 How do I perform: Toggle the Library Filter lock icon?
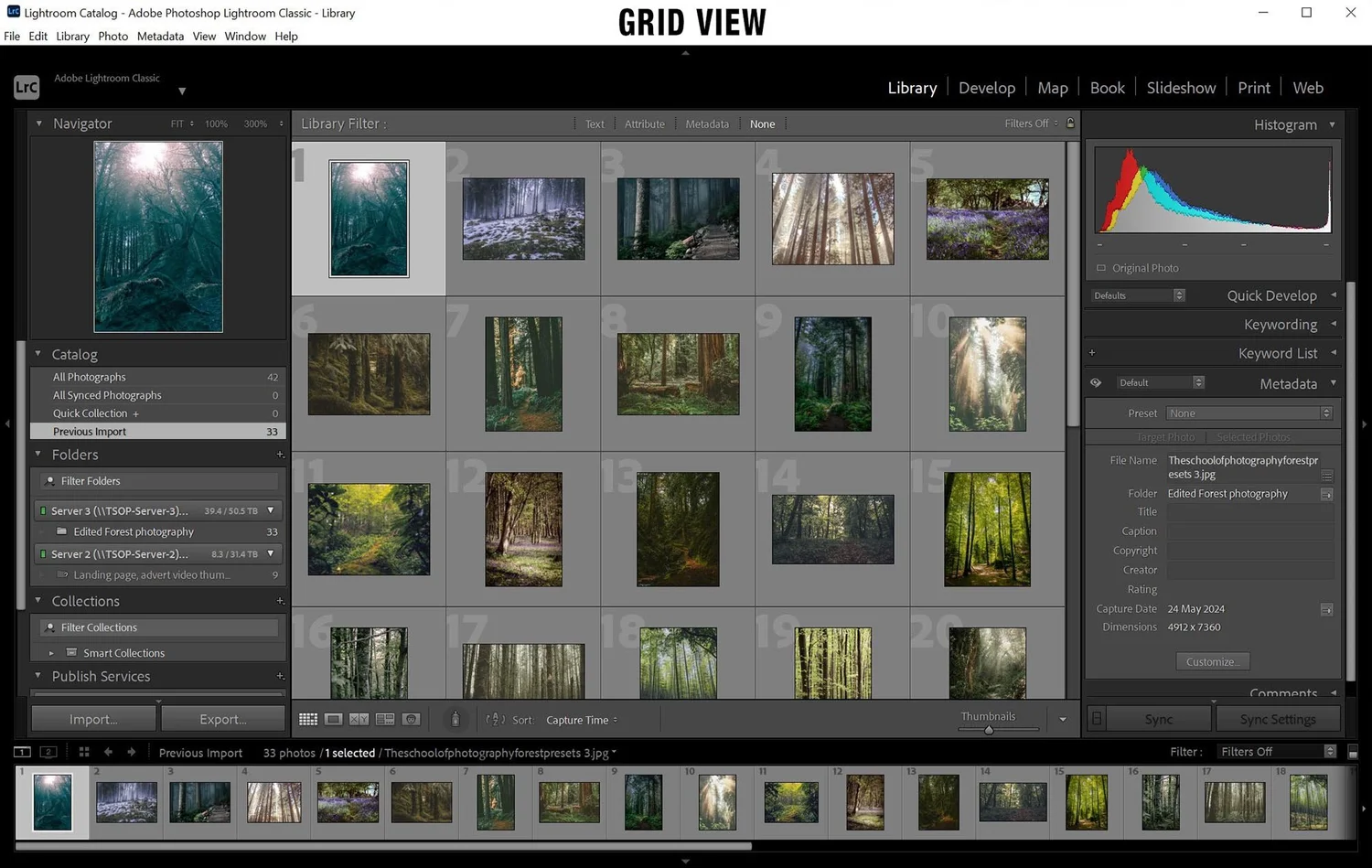(x=1070, y=123)
